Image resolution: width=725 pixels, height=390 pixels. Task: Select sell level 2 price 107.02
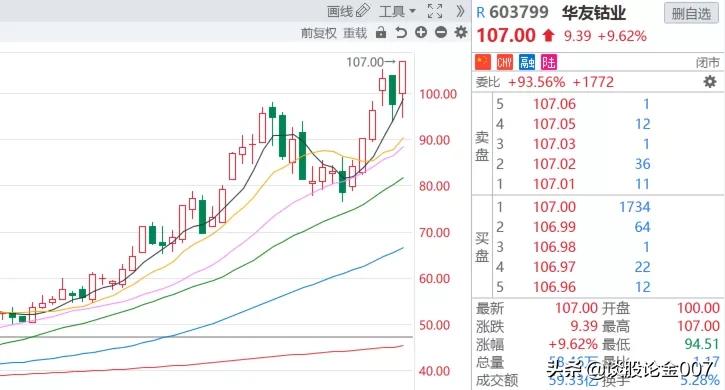(554, 164)
